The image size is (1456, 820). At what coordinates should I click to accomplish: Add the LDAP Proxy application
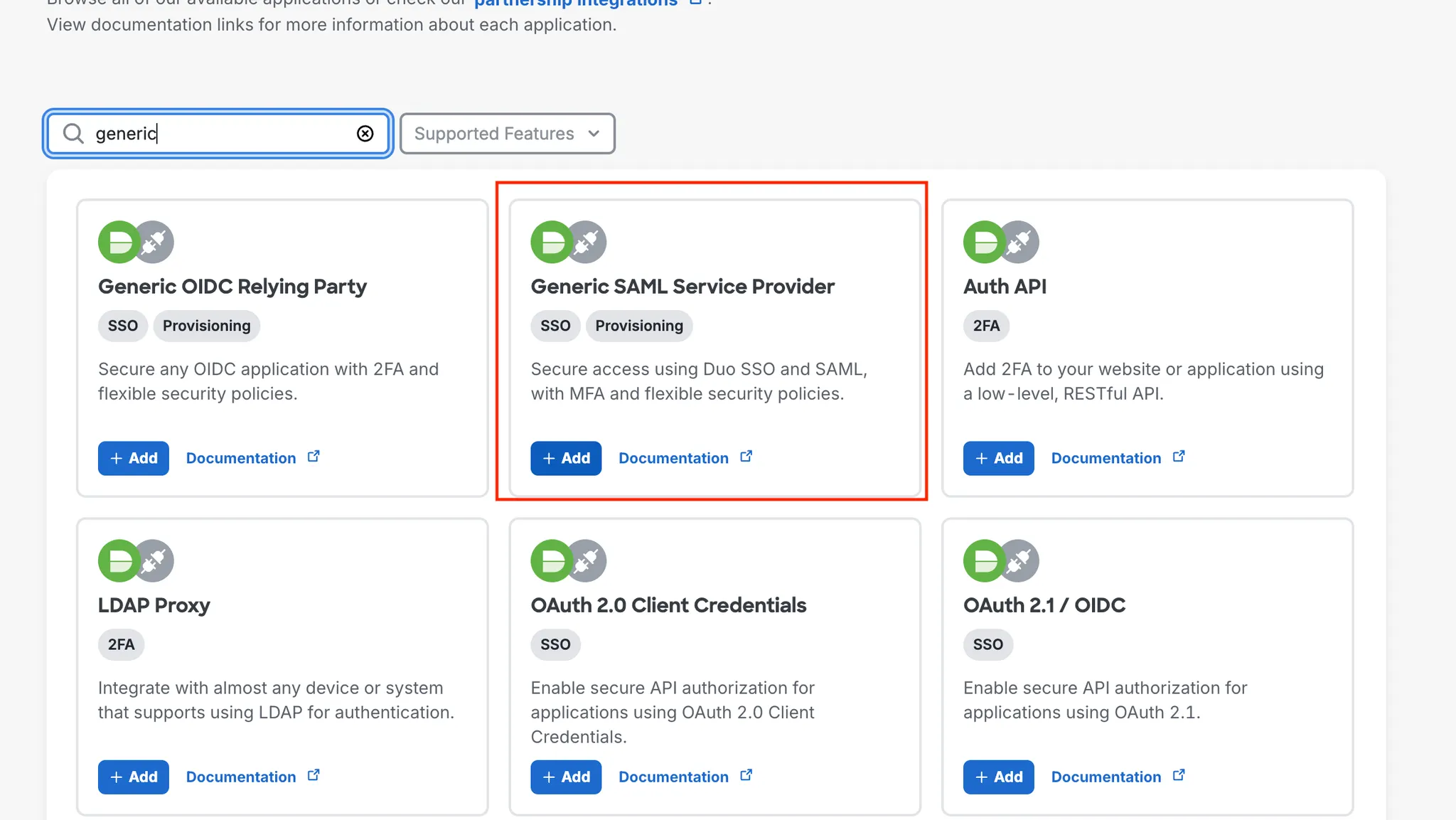[x=134, y=777]
